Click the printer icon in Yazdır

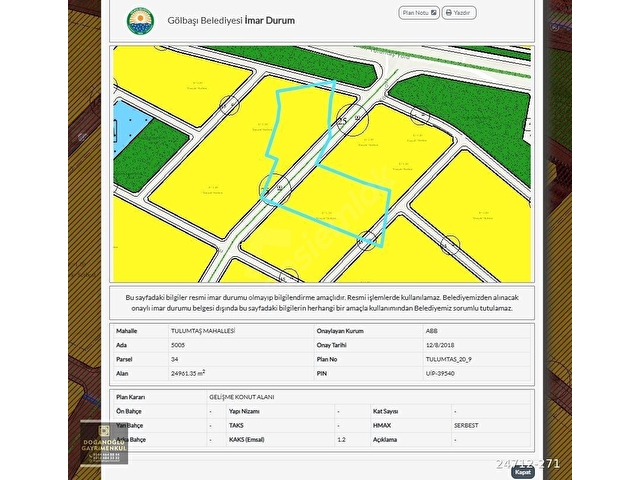click(449, 13)
